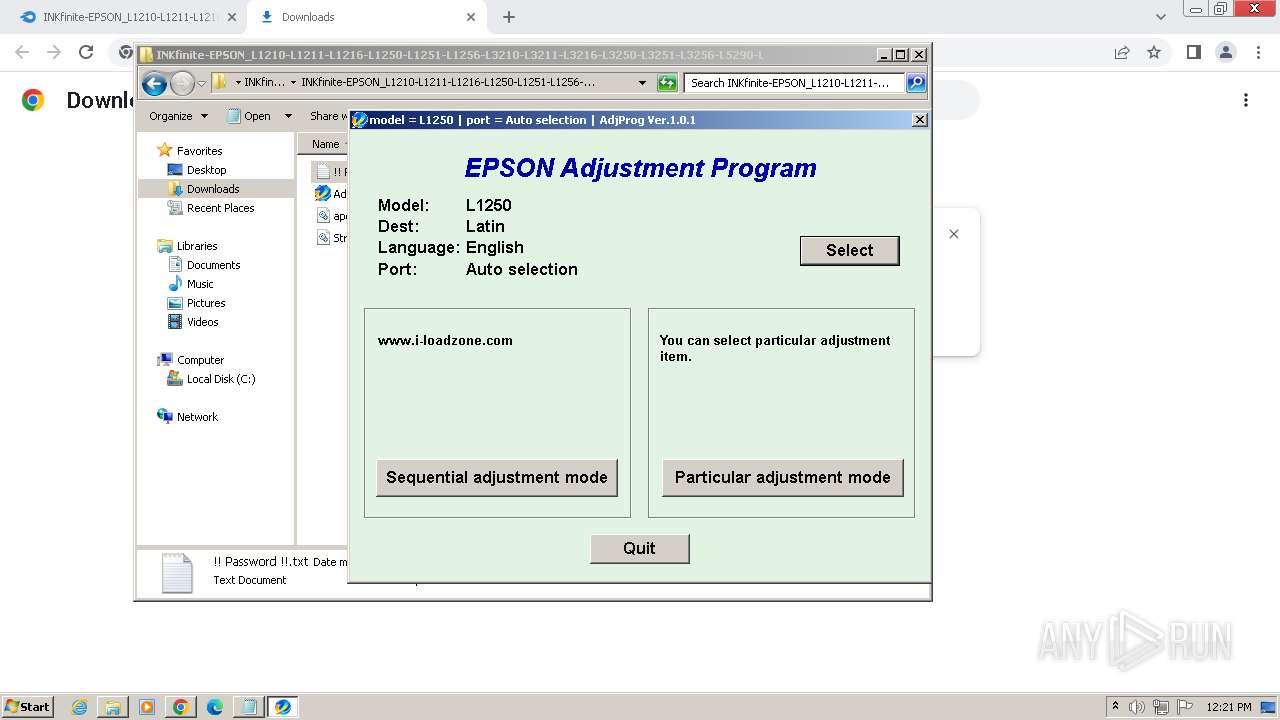Screen dimensions: 1280x720
Task: Open the Explorer recent locations dropdown
Action: tap(202, 83)
